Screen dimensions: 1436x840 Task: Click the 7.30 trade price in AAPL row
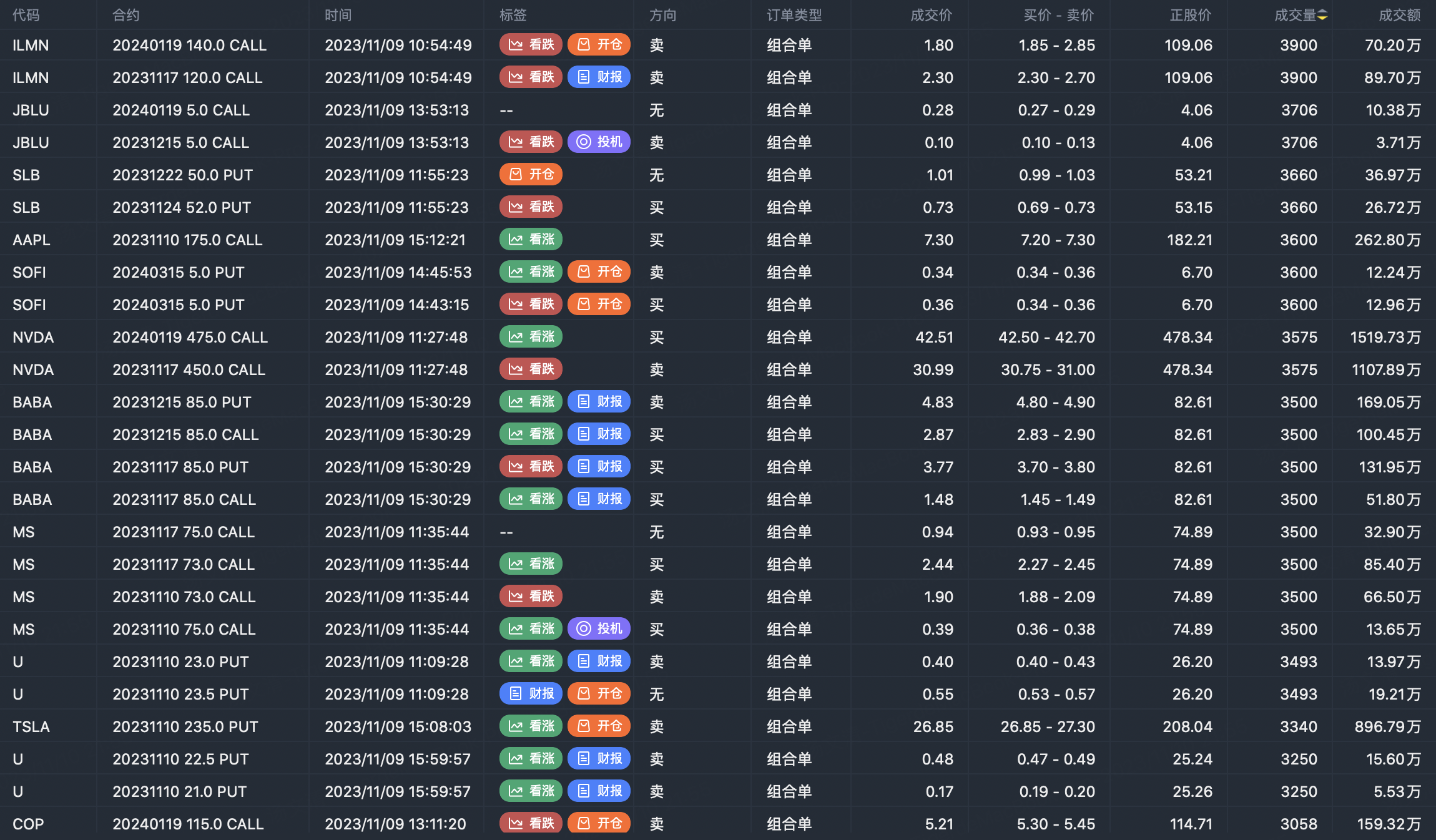[938, 240]
